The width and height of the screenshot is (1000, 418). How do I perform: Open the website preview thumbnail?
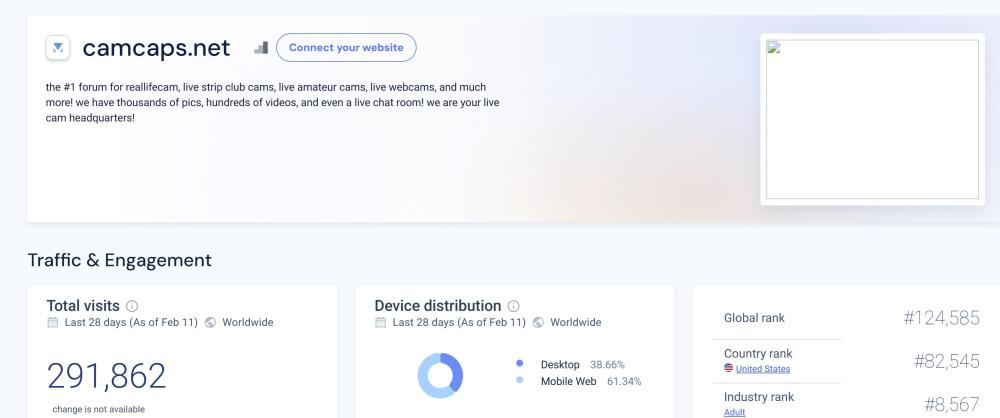[872, 119]
